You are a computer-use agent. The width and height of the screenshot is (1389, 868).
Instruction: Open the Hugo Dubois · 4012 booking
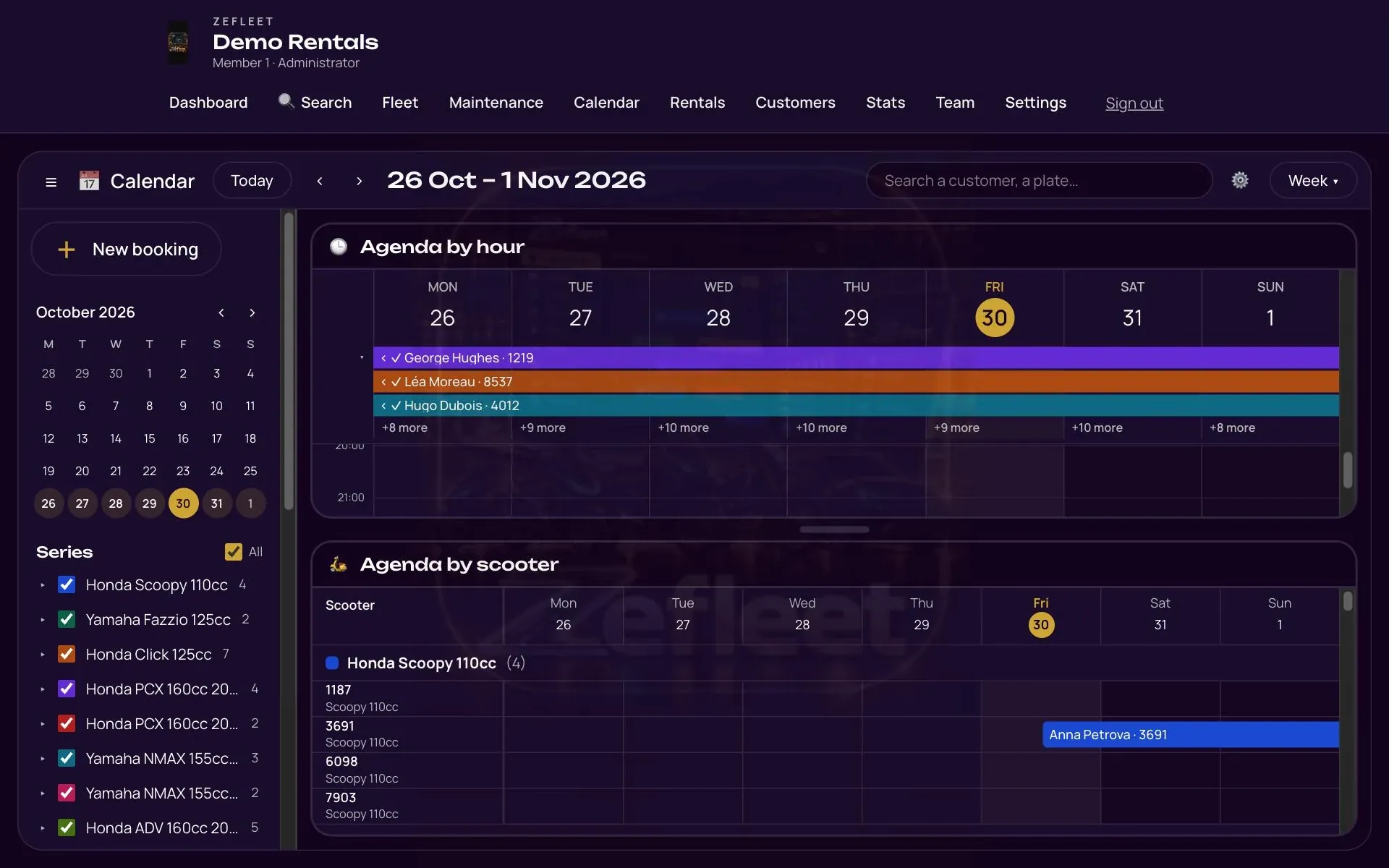coord(856,406)
